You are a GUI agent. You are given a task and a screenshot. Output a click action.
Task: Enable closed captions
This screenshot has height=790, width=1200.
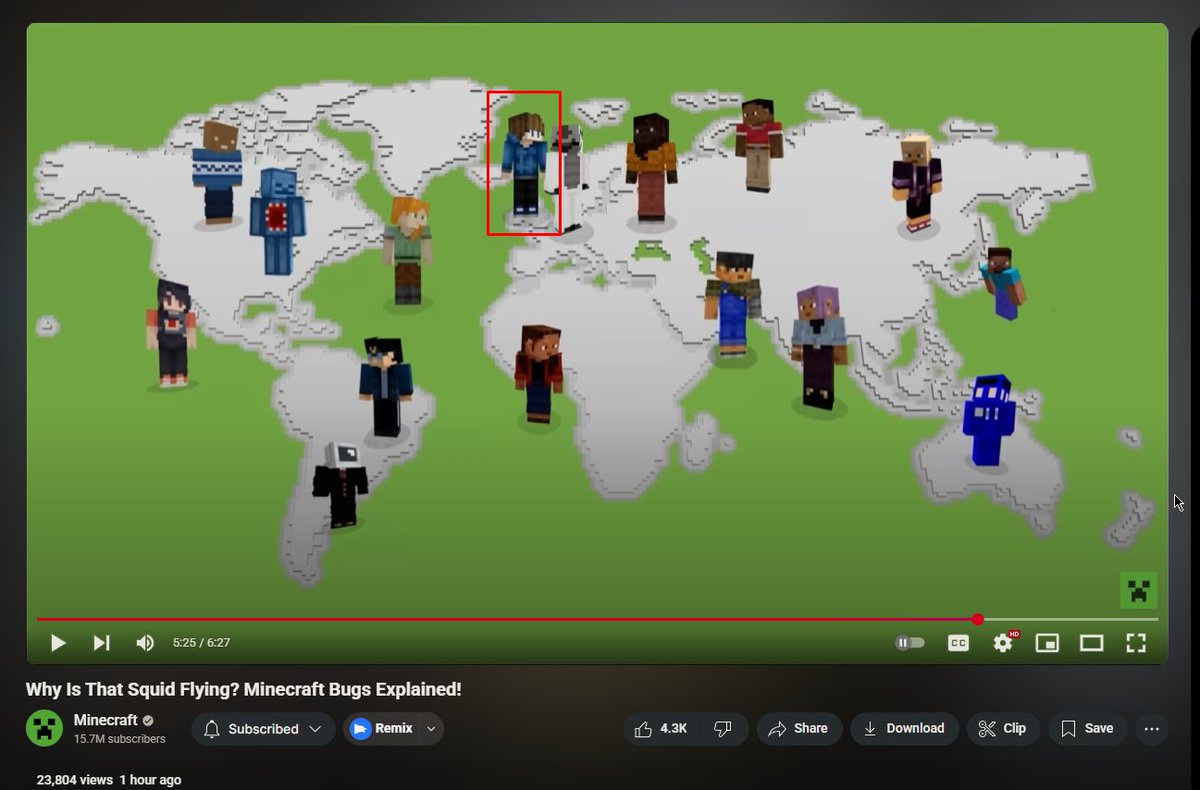pyautogui.click(x=958, y=643)
